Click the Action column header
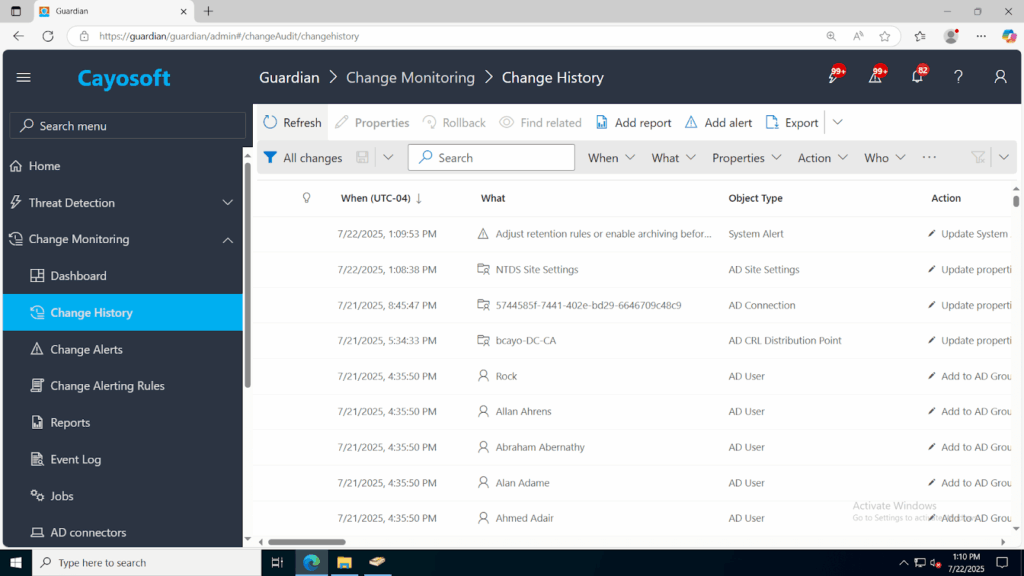 (946, 198)
